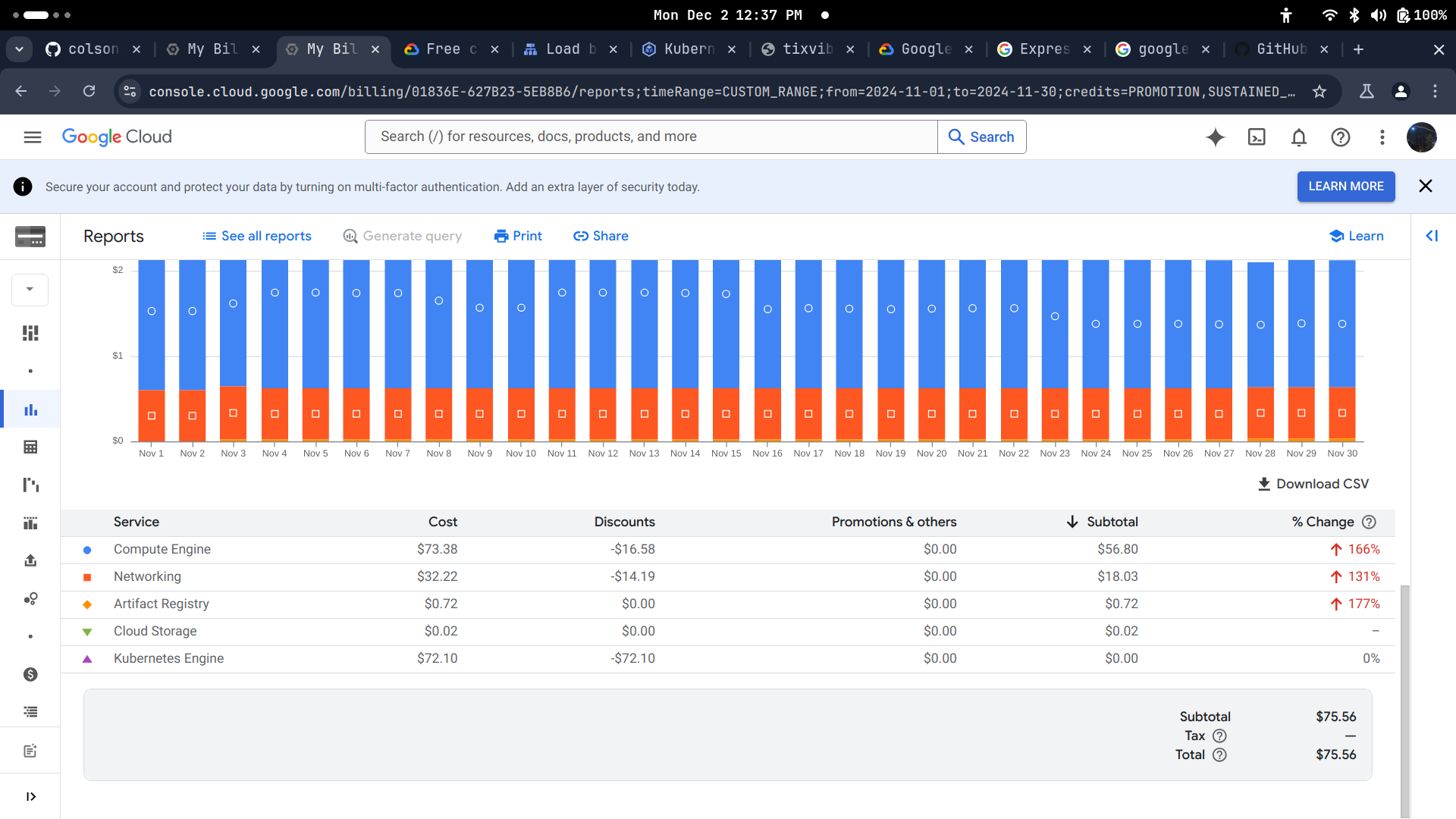Click LEARN MORE security button
Image resolution: width=1456 pixels, height=819 pixels.
(1345, 187)
